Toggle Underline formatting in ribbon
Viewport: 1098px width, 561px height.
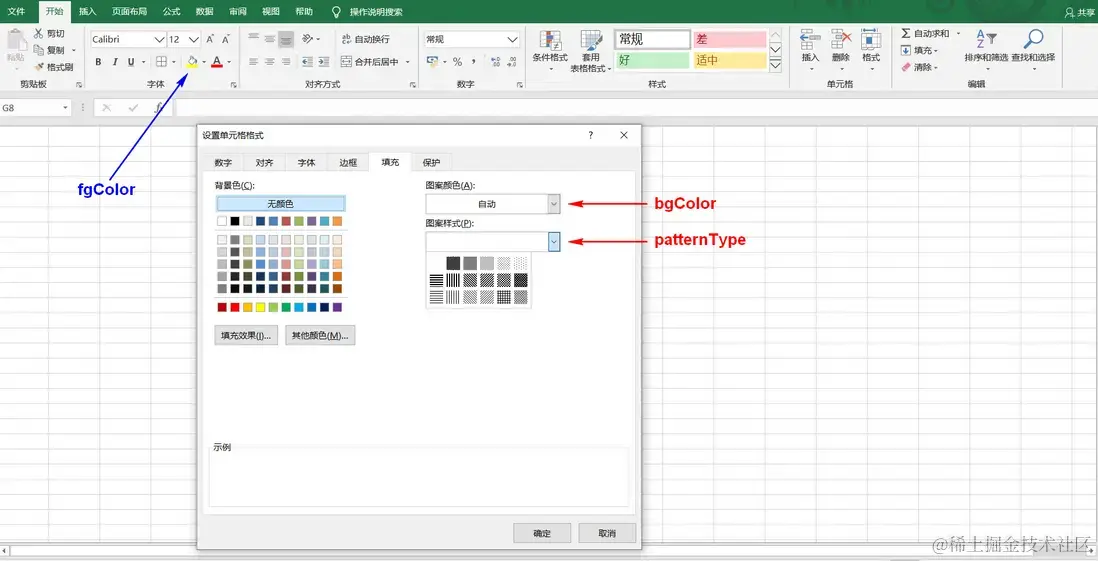(x=131, y=62)
